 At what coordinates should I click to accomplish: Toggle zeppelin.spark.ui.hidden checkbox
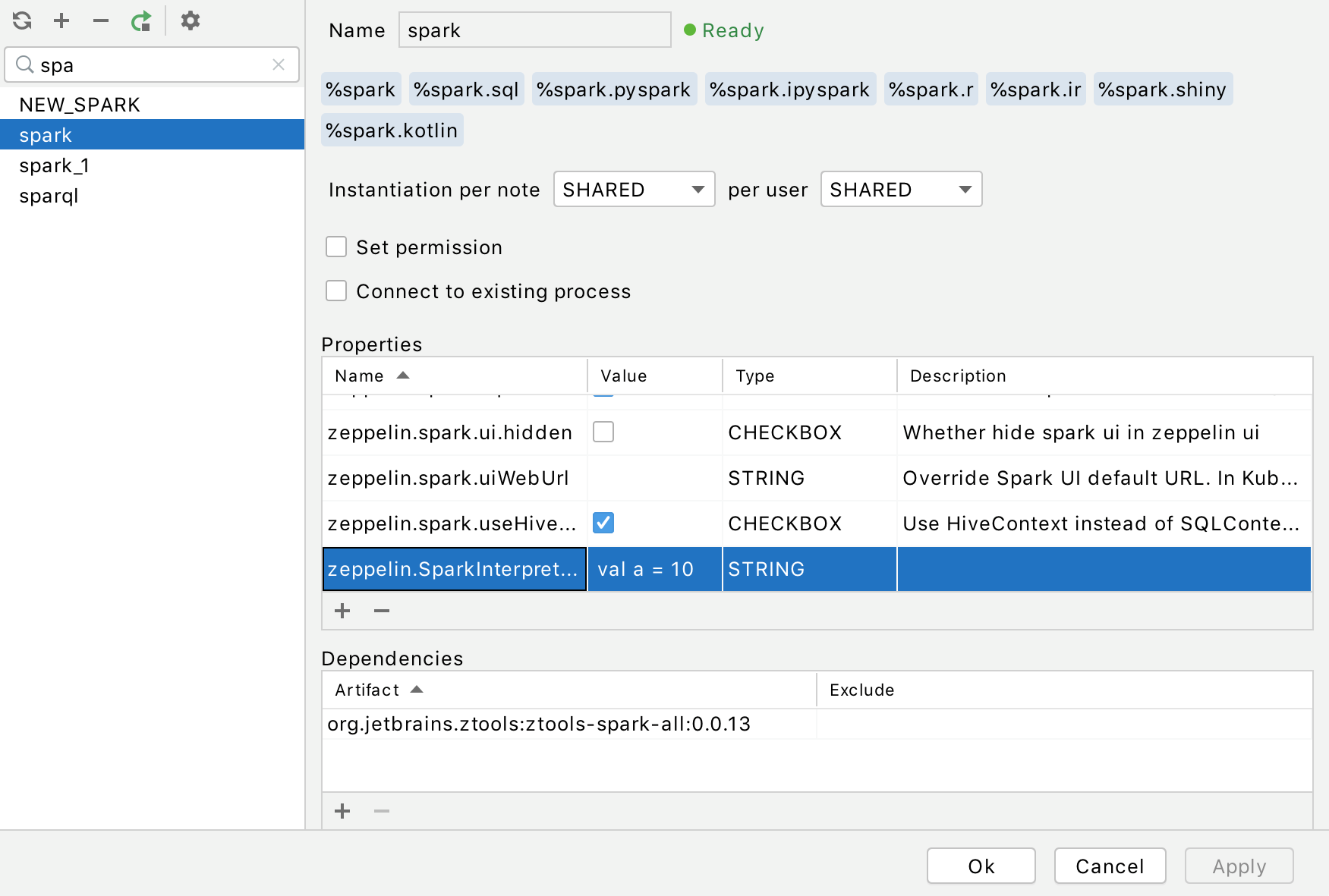point(603,432)
